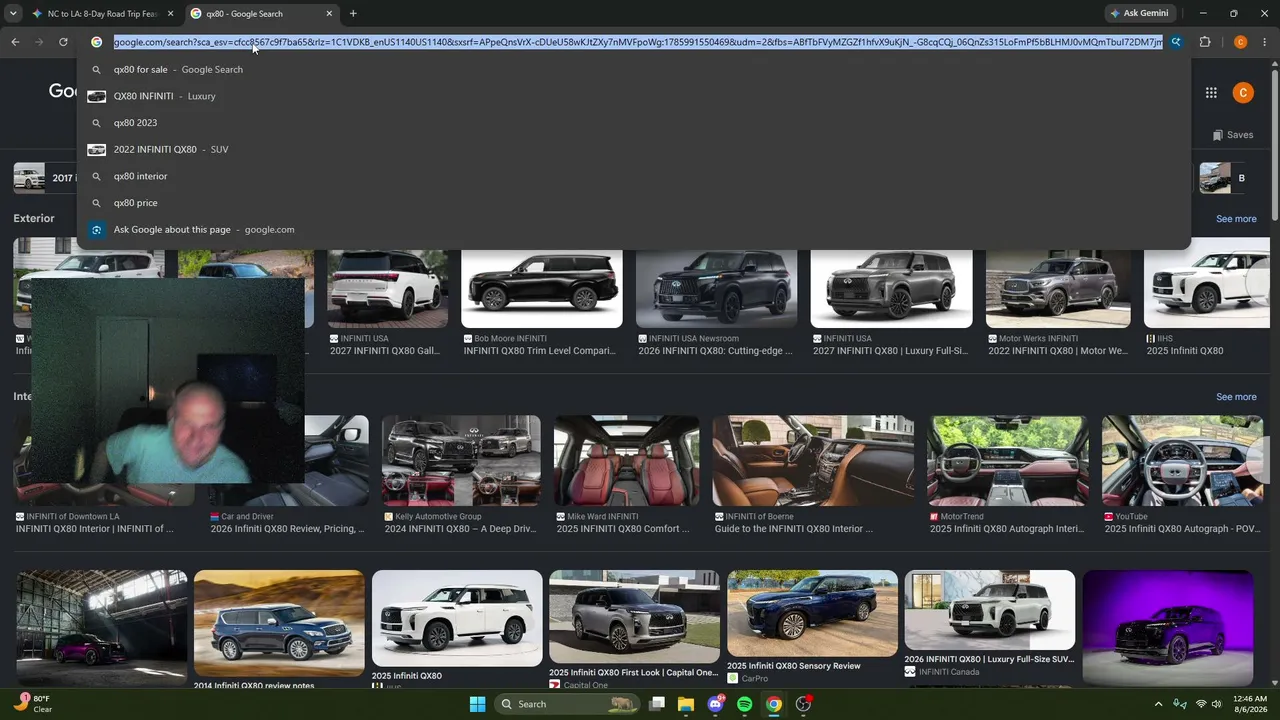Open File Explorer from the taskbar
The height and width of the screenshot is (720, 1280).
coord(686,704)
